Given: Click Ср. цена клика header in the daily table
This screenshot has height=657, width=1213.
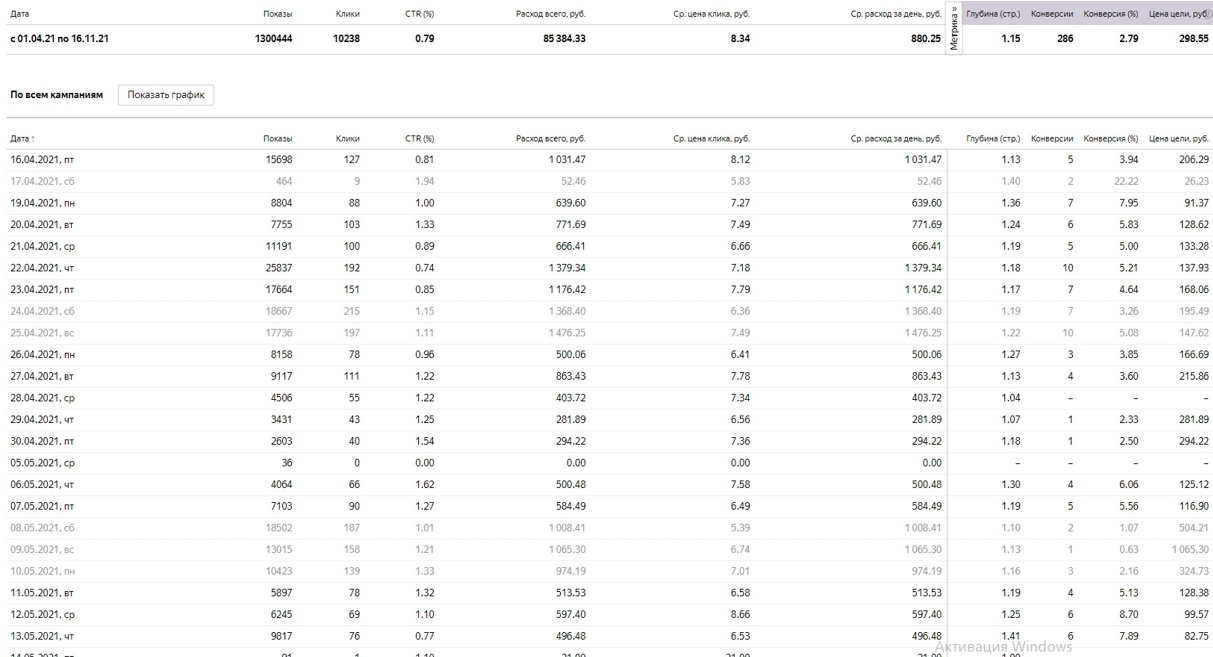Looking at the screenshot, I should click(711, 139).
